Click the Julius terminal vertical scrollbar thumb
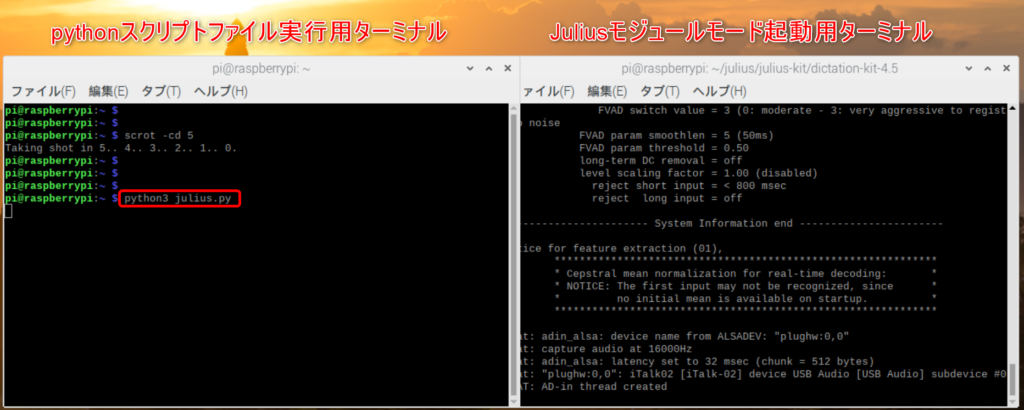The image size is (1024, 410). (1013, 381)
